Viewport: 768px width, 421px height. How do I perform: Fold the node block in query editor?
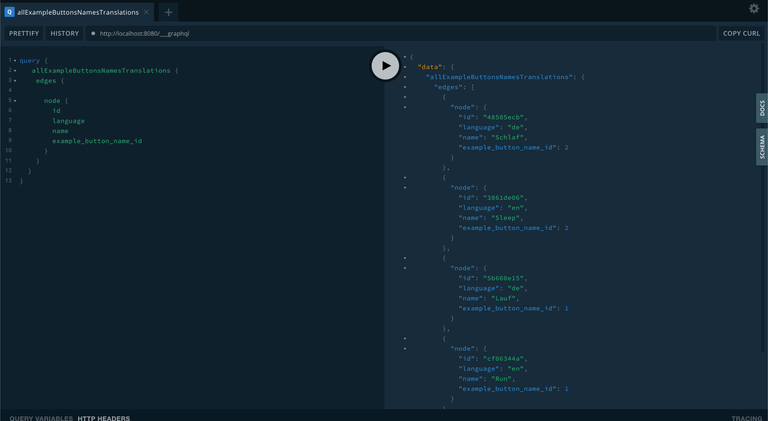tap(15, 101)
